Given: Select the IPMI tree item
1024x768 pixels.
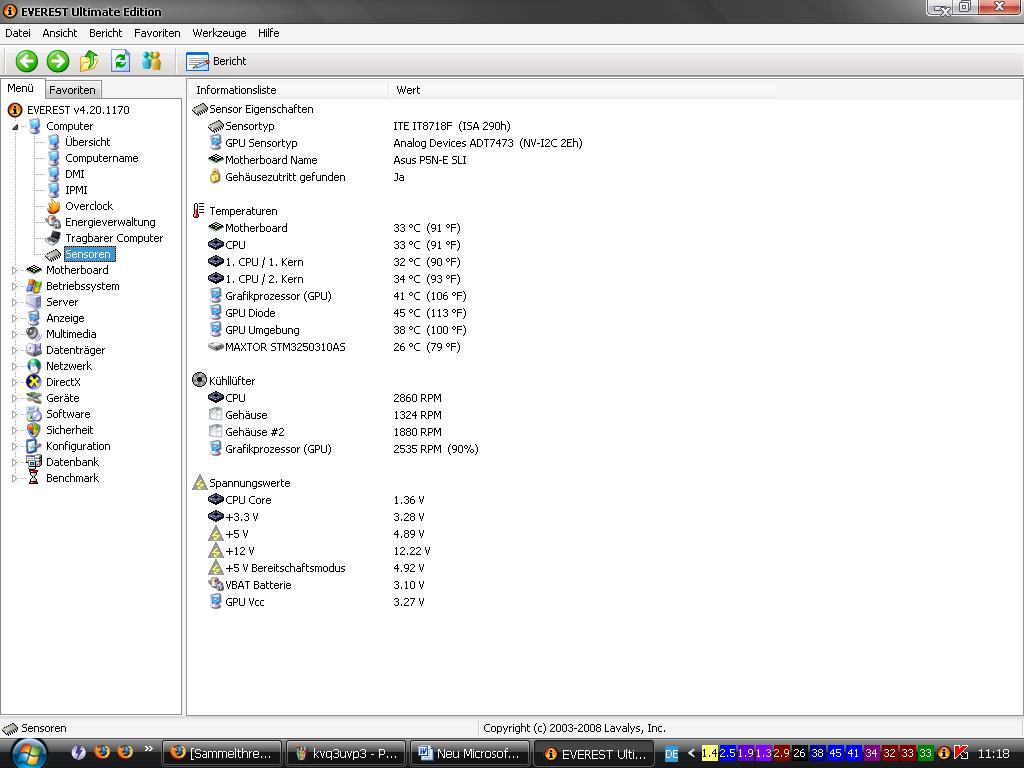Looking at the screenshot, I should click(x=76, y=190).
